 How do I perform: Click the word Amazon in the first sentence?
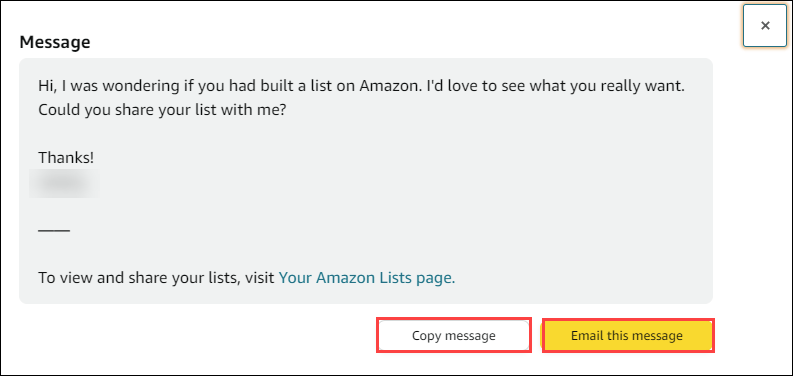click(390, 86)
